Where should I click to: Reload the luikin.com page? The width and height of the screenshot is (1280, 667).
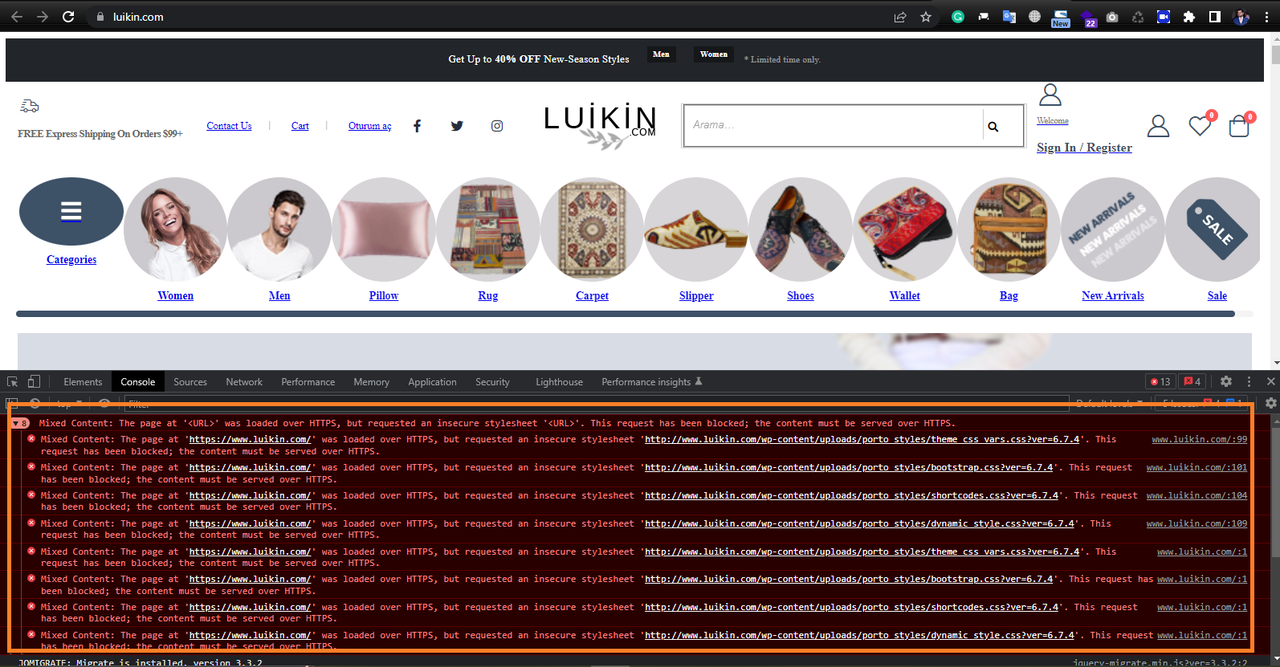tap(68, 17)
